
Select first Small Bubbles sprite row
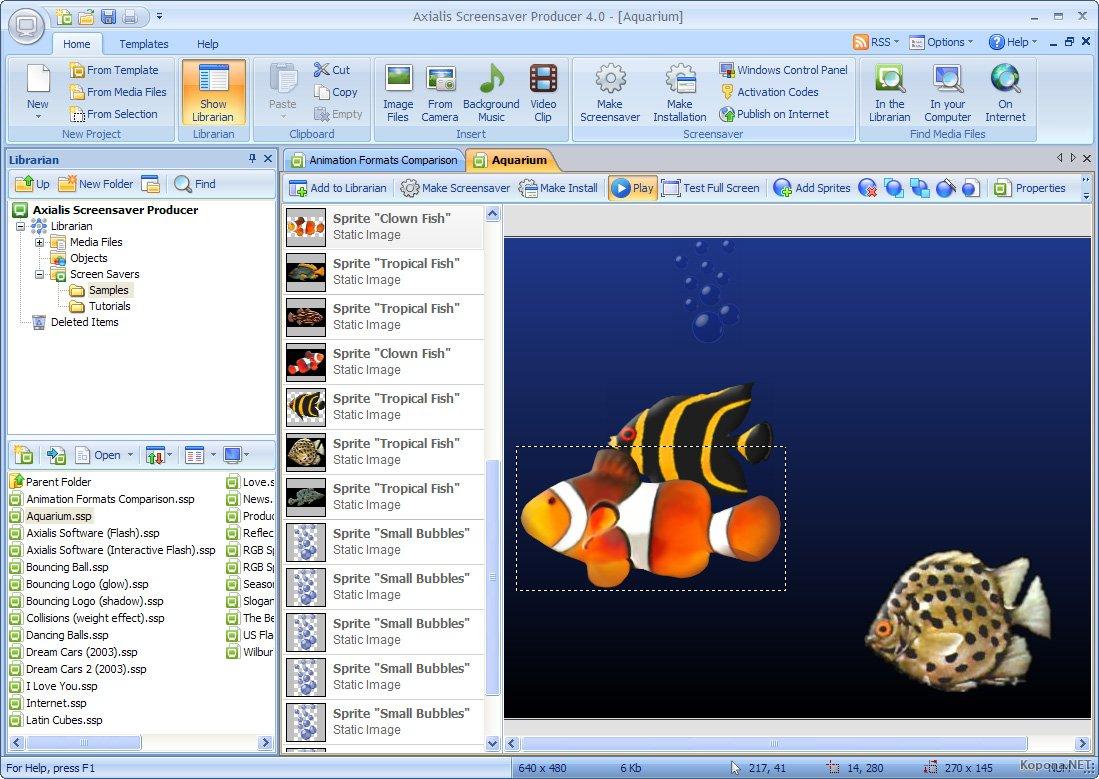[384, 542]
